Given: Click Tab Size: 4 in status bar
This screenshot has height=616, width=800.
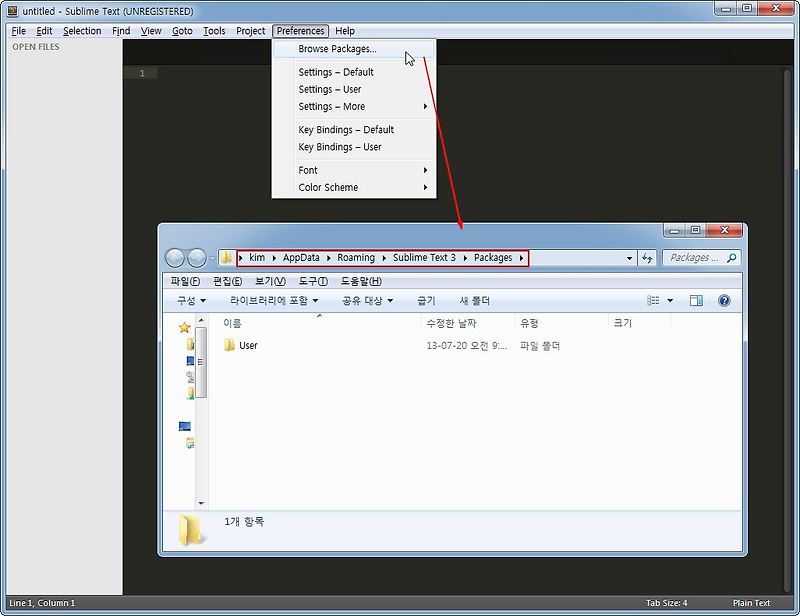Looking at the screenshot, I should coord(666,603).
